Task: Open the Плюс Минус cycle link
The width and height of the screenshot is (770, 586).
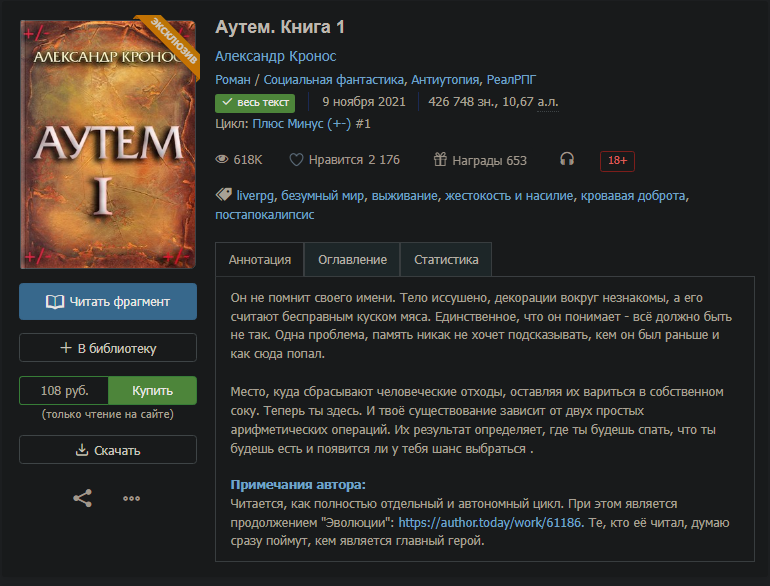Action: point(301,124)
